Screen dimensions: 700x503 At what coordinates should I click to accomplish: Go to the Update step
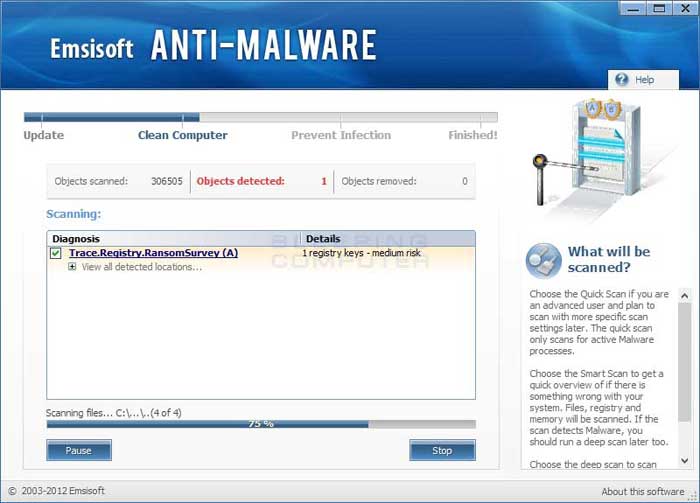point(44,135)
